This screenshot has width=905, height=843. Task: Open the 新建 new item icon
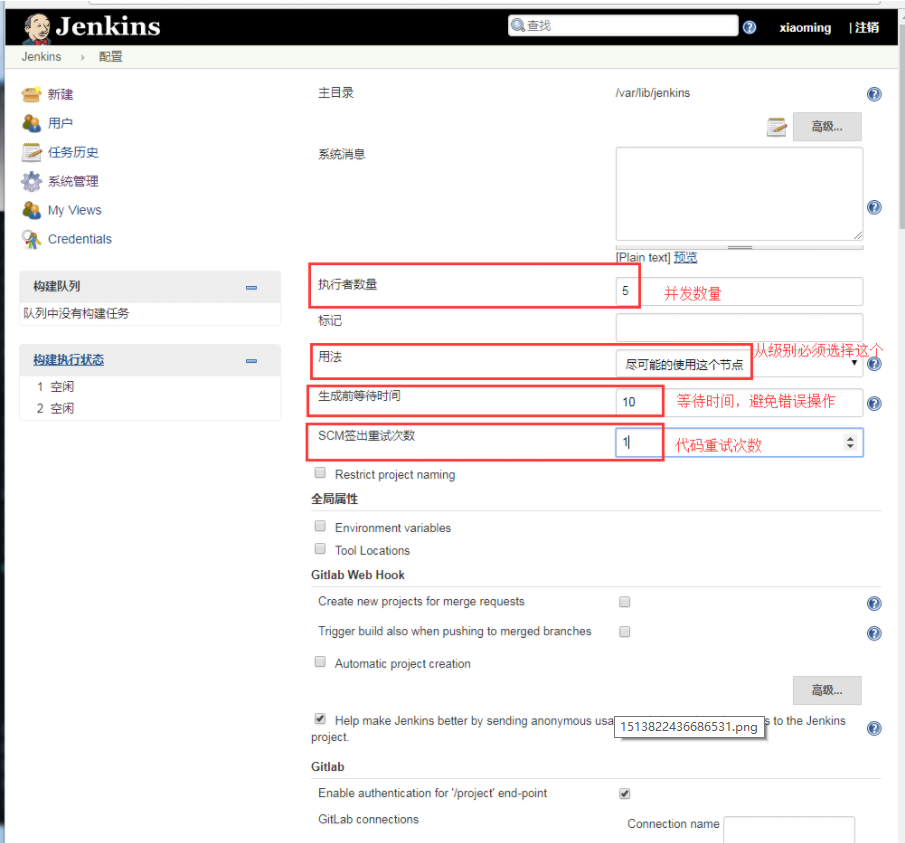31,94
